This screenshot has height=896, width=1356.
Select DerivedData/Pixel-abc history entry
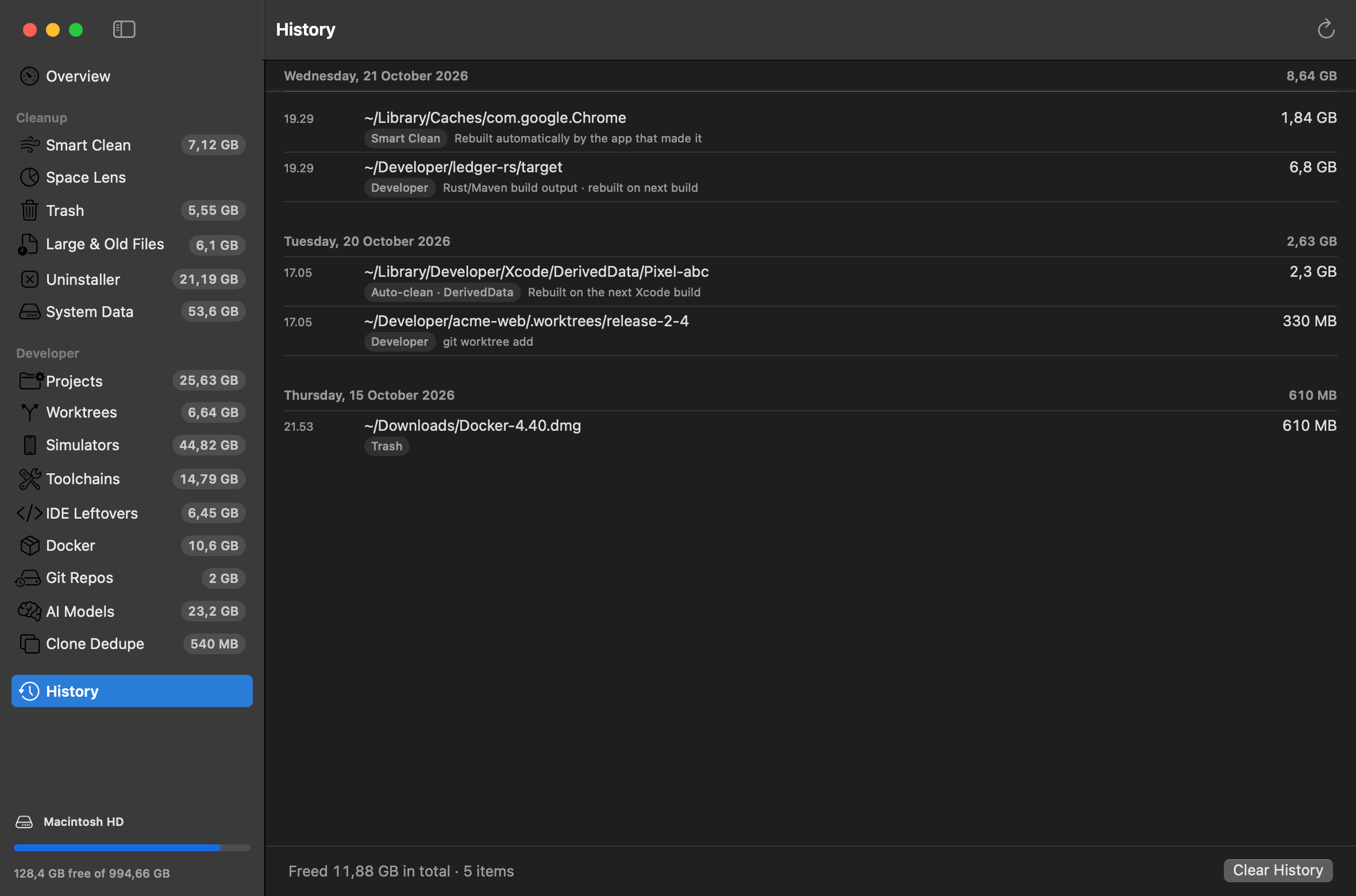(810, 281)
